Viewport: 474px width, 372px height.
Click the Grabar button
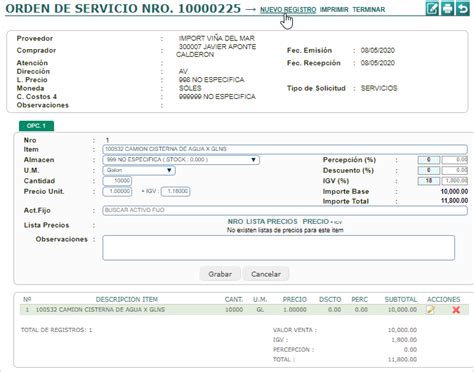[x=220, y=274]
